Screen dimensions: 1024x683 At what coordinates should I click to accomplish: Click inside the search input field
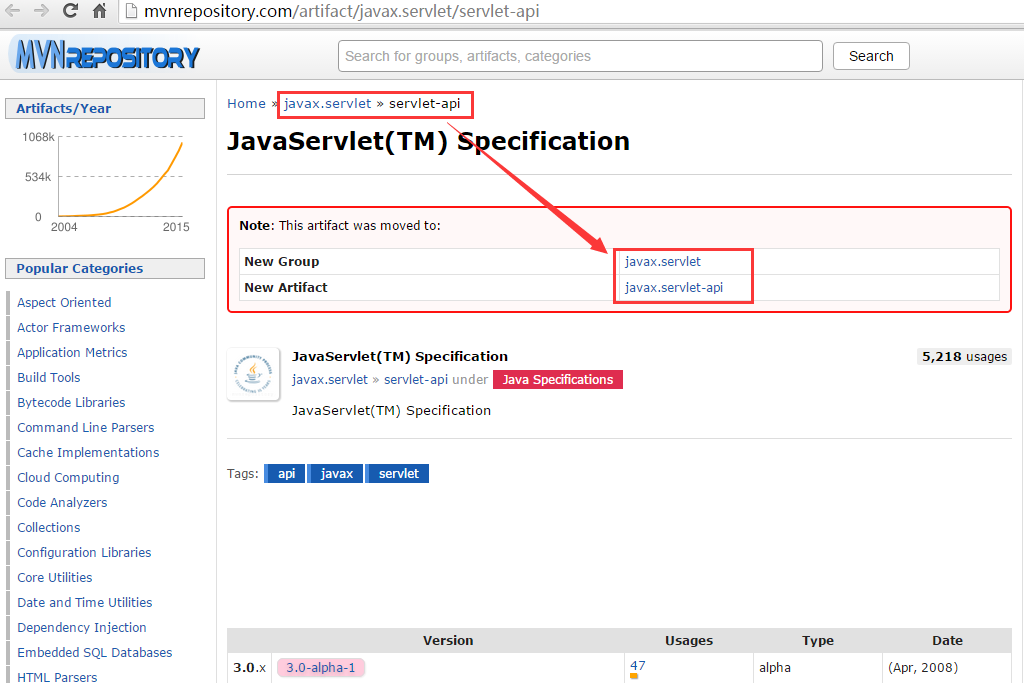pos(580,56)
